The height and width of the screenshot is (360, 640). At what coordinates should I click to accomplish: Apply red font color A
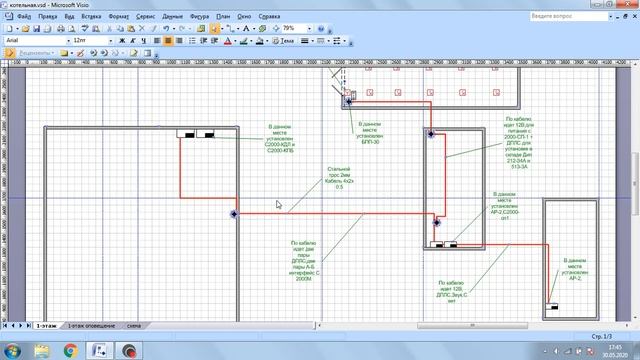(228, 40)
